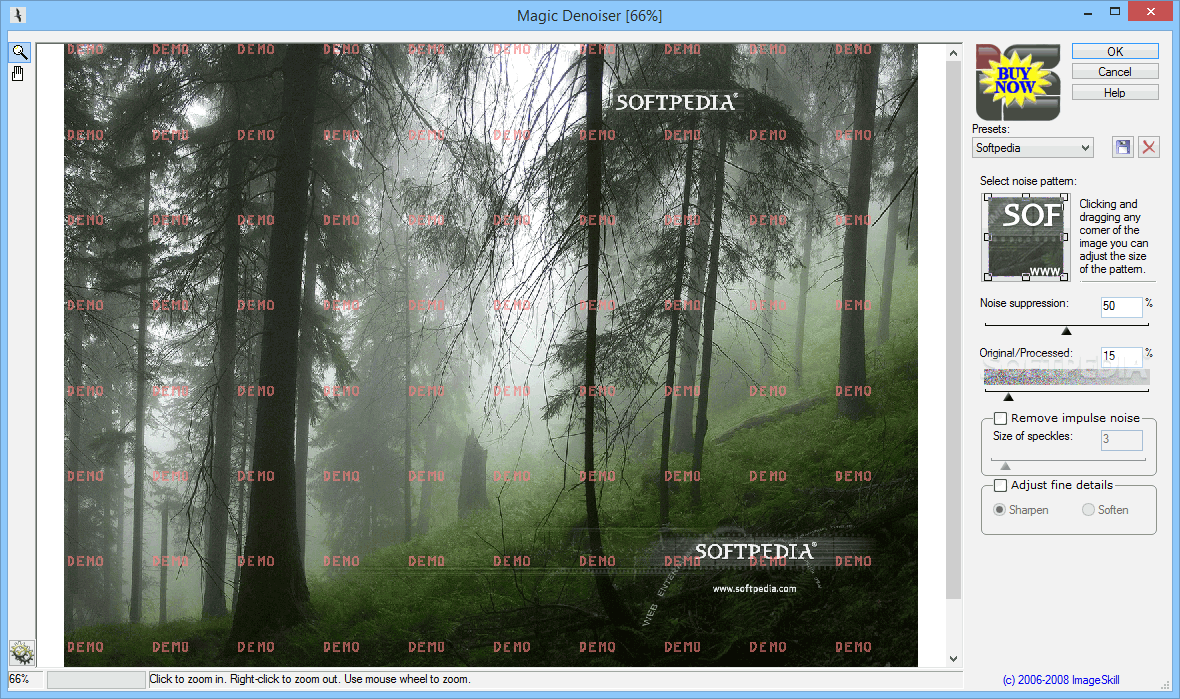
Task: Open settings via gear icon at bottom-left
Action: click(x=22, y=652)
